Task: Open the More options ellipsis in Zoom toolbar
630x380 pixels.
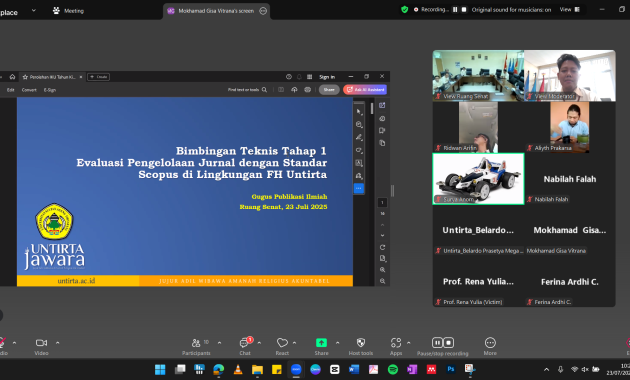Action: 490,346
